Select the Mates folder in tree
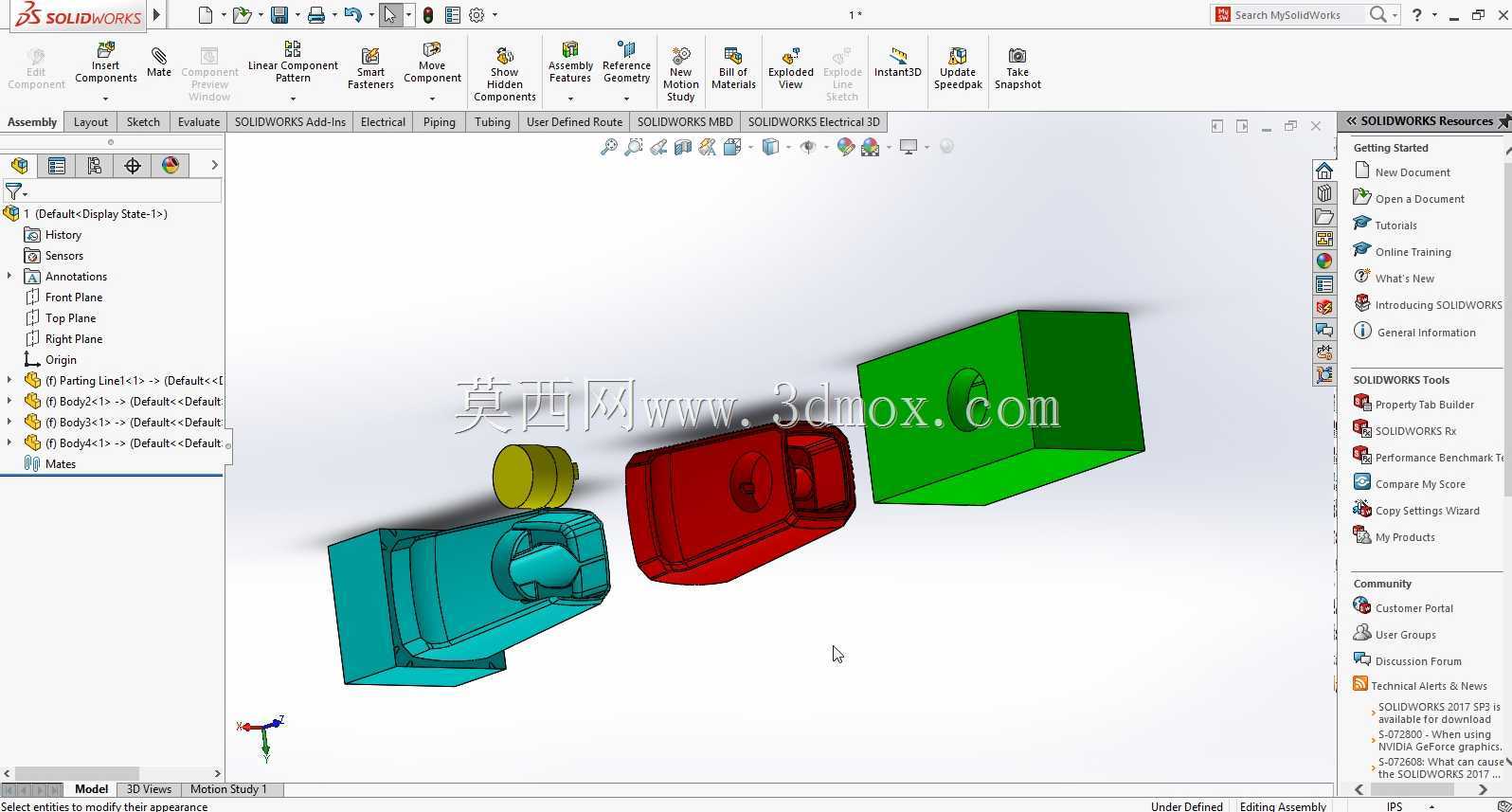Screen dimensions: 1512x812 [61, 464]
